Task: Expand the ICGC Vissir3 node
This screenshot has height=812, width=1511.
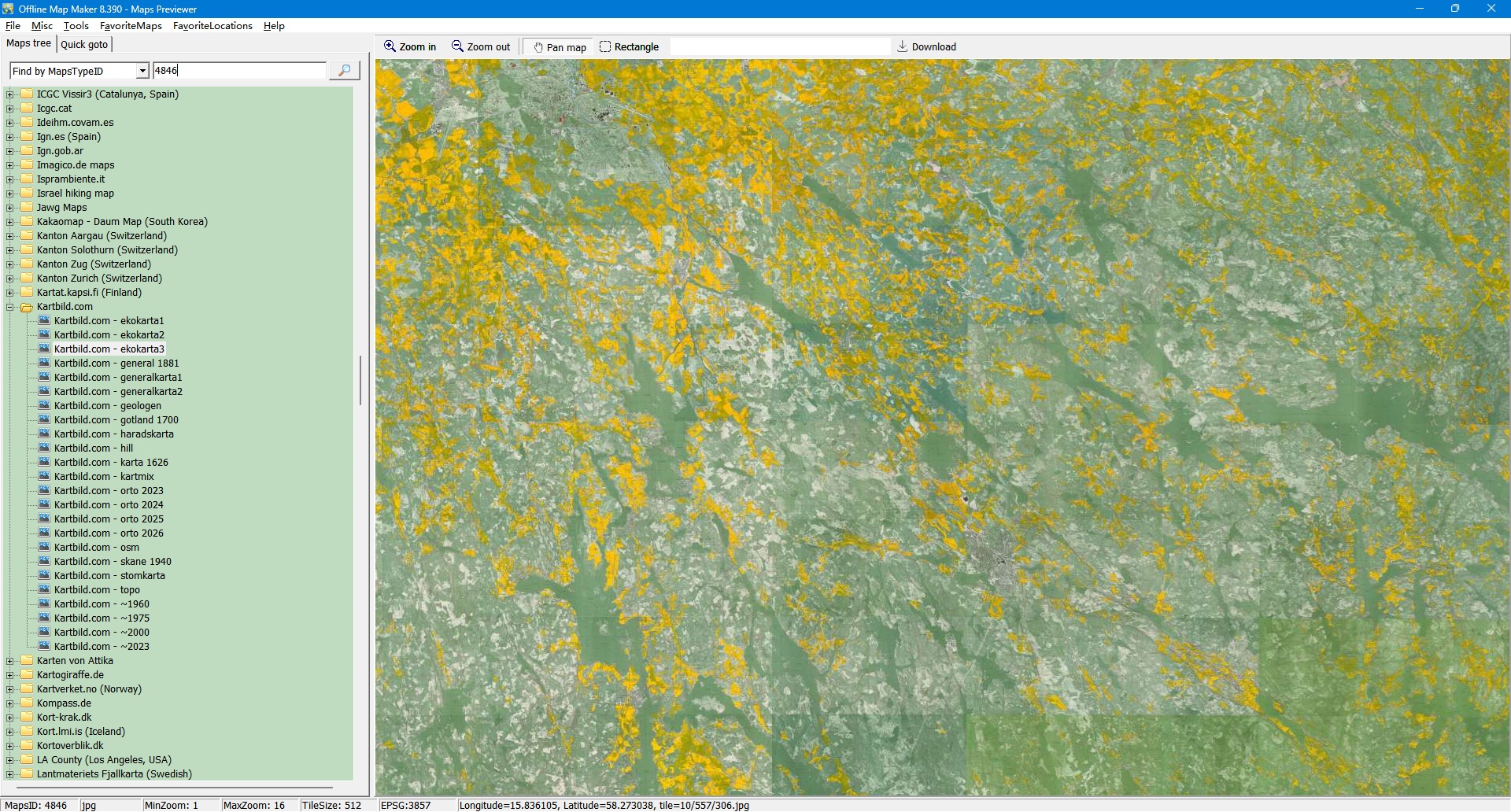Action: click(x=10, y=94)
